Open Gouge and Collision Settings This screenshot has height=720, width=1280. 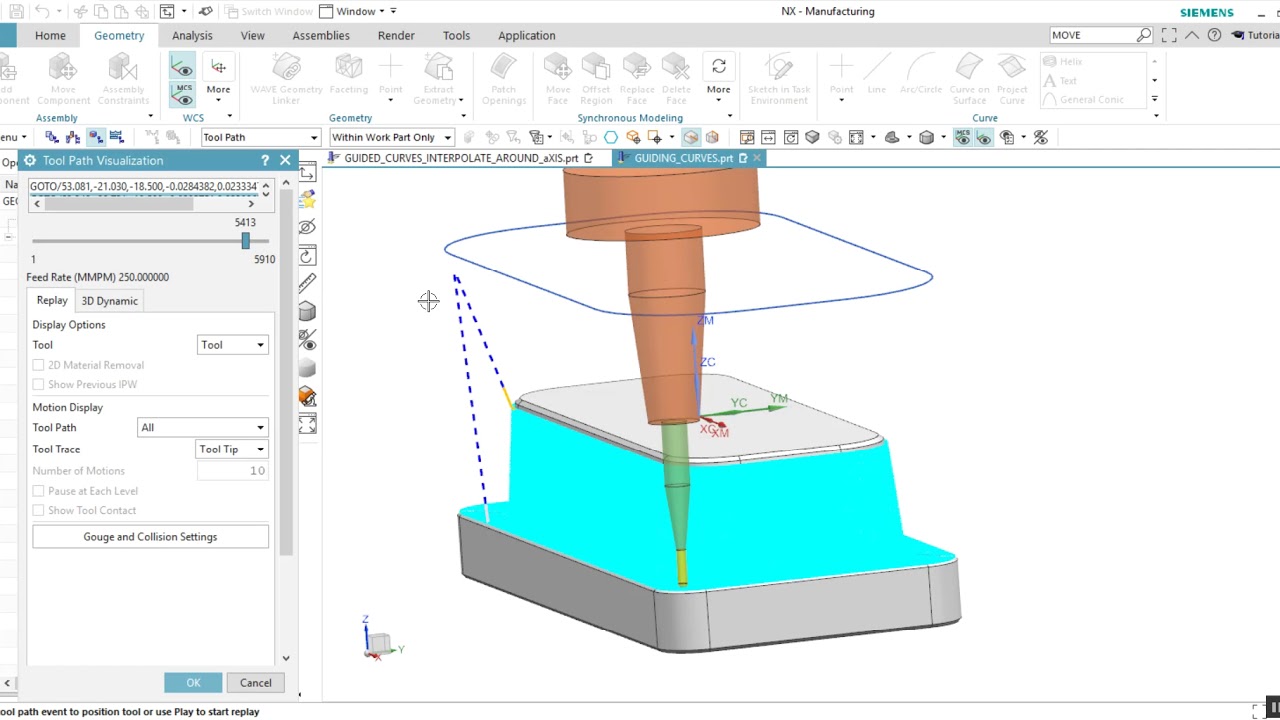click(150, 537)
